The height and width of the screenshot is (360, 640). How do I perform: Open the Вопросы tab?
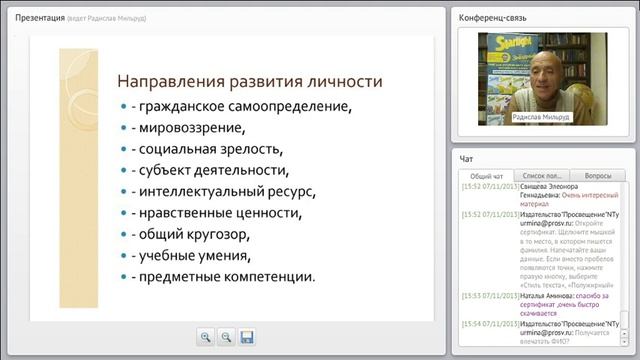598,176
